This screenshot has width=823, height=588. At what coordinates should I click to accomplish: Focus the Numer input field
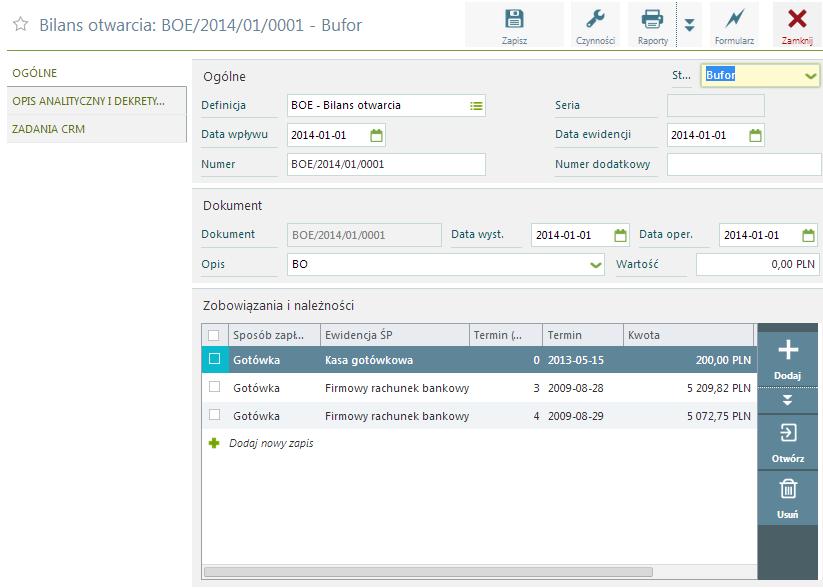coord(386,164)
